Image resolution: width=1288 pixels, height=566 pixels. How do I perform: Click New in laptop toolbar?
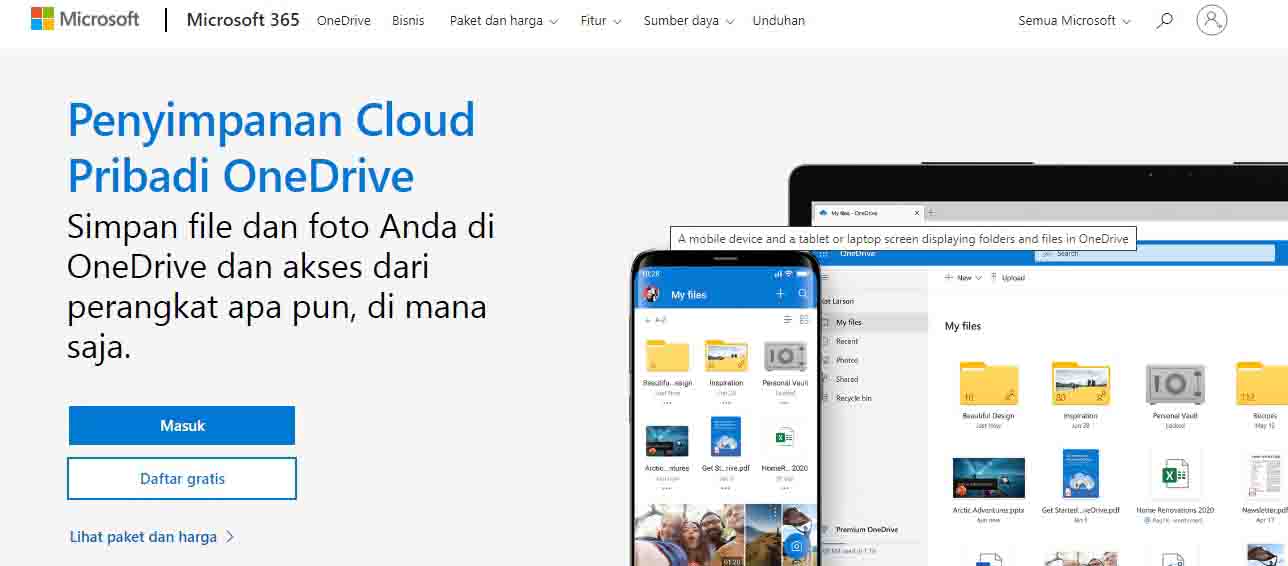pyautogui.click(x=963, y=277)
